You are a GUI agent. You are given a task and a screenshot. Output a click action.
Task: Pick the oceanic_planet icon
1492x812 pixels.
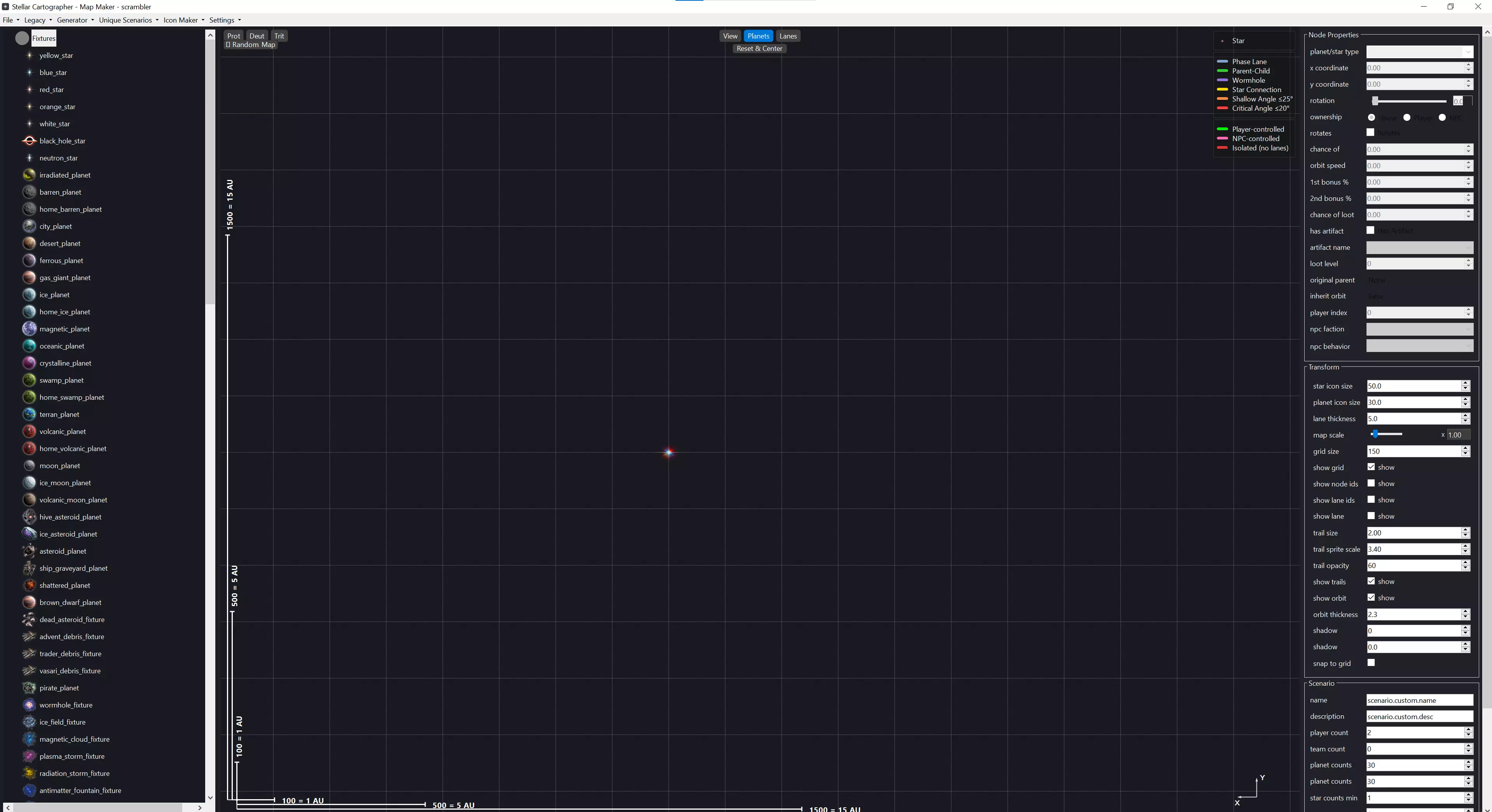29,346
